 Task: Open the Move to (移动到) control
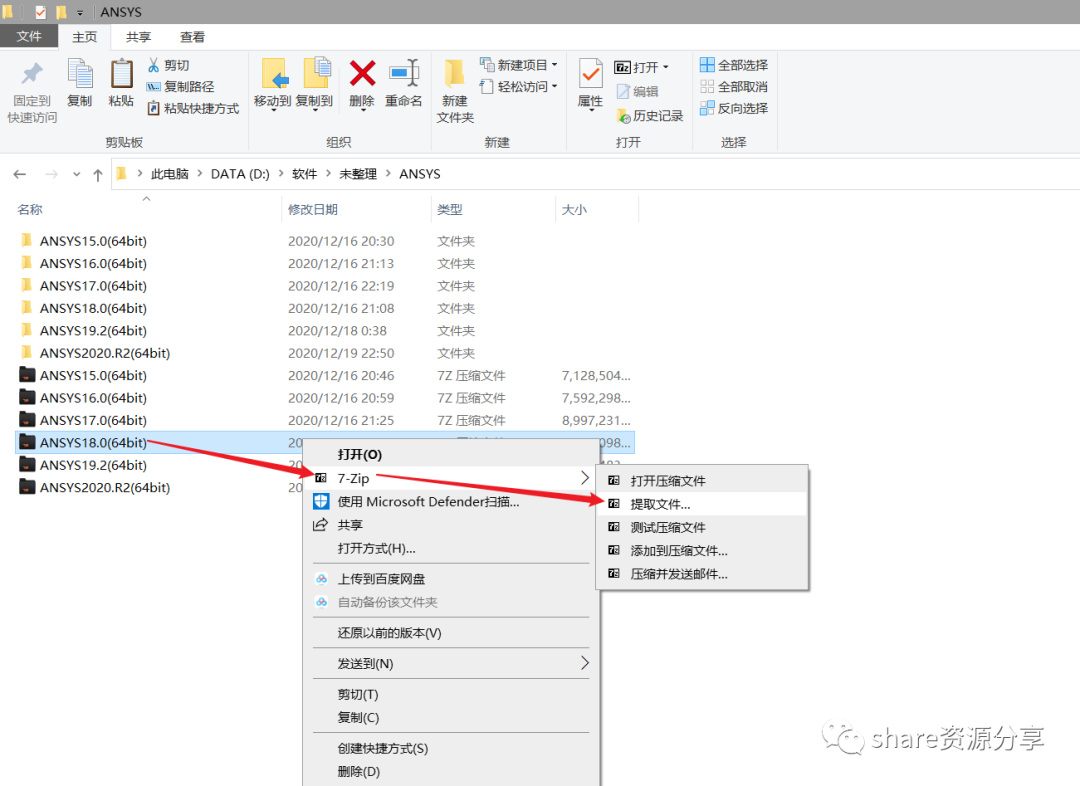pyautogui.click(x=273, y=84)
